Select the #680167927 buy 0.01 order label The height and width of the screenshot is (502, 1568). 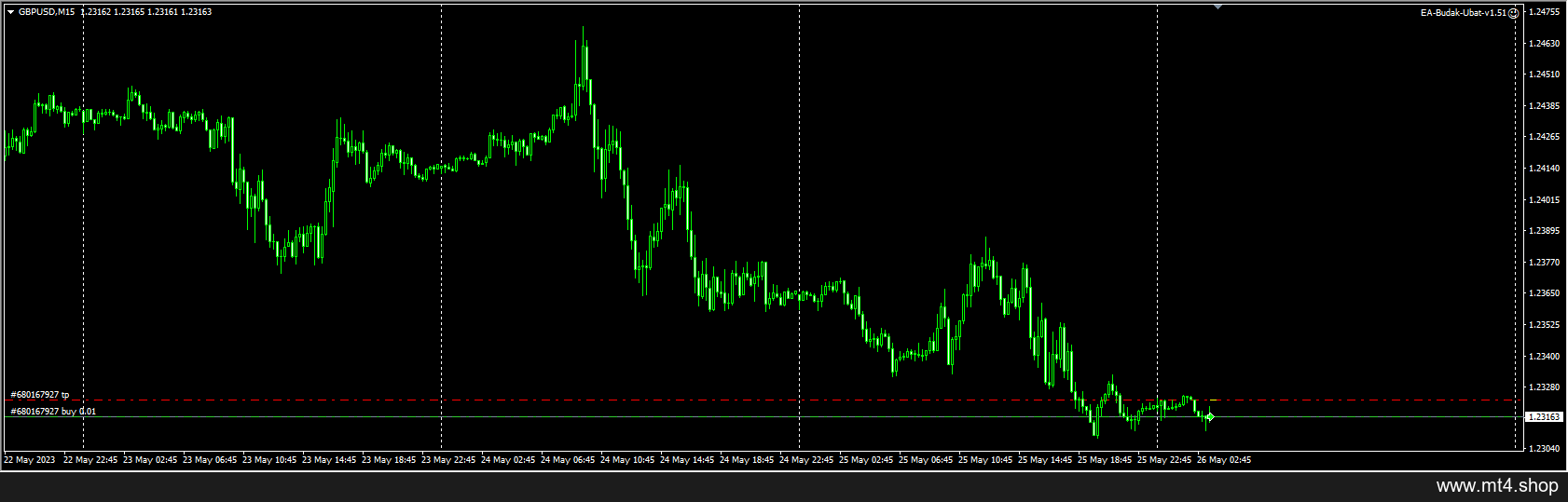pos(53,411)
